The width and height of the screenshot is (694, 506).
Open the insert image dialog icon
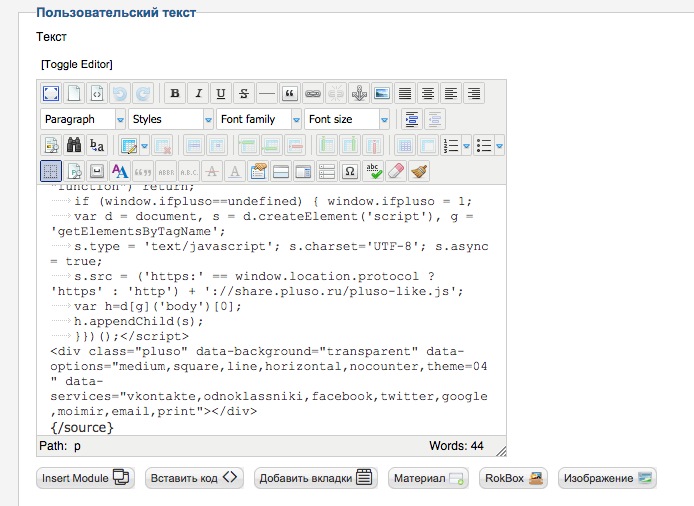pyautogui.click(x=382, y=93)
